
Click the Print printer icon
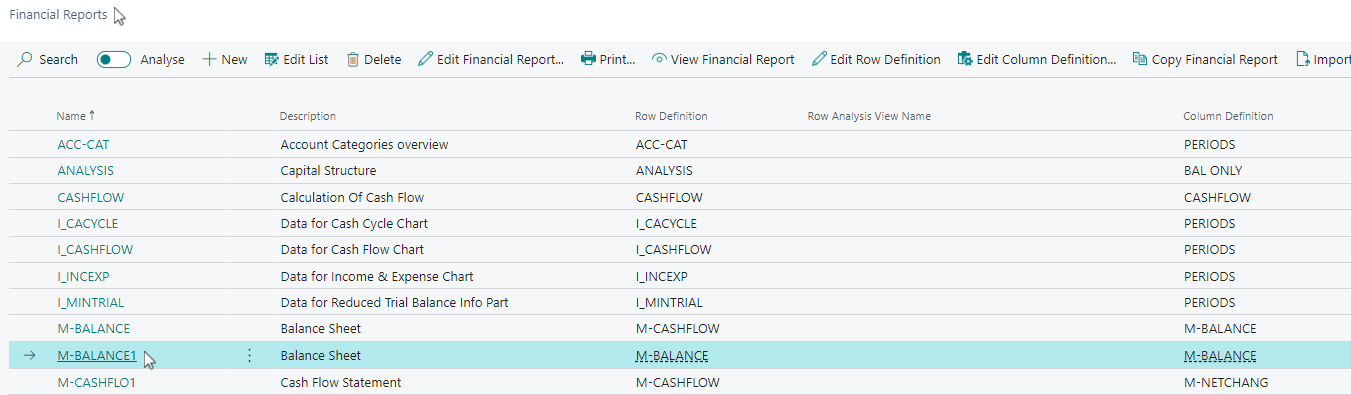(588, 60)
